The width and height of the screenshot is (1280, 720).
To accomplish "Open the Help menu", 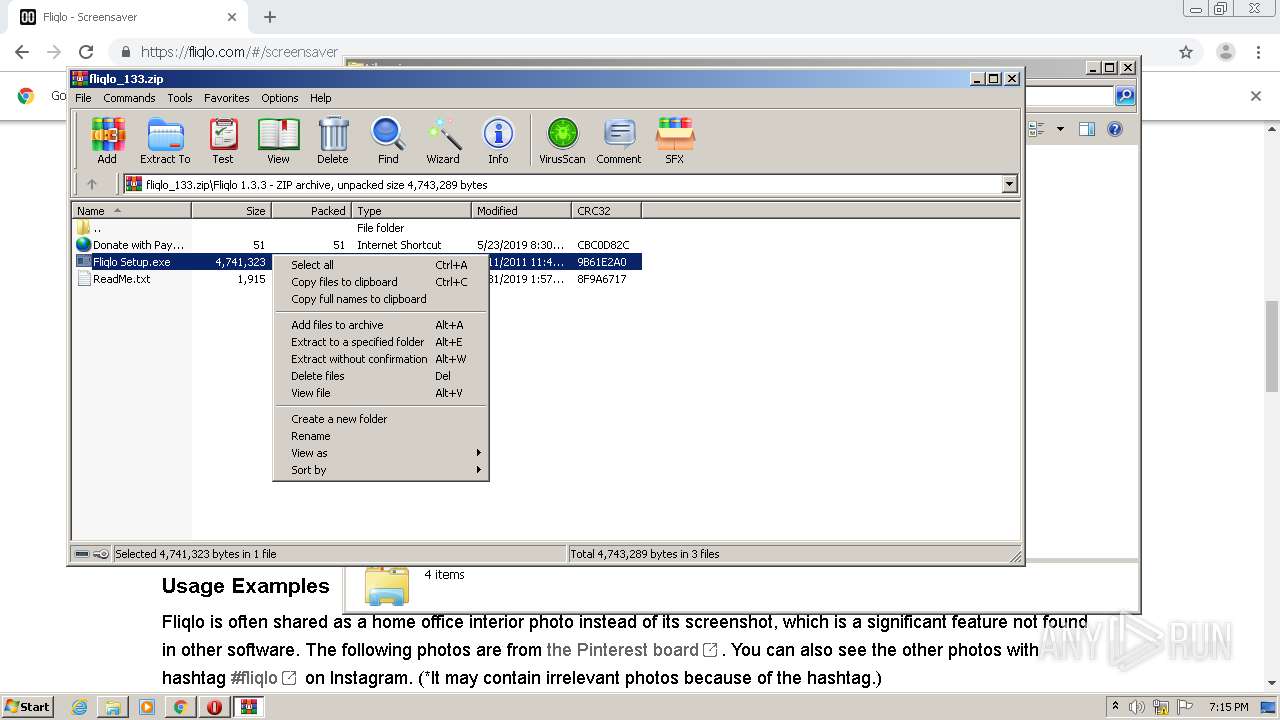I will pyautogui.click(x=320, y=98).
